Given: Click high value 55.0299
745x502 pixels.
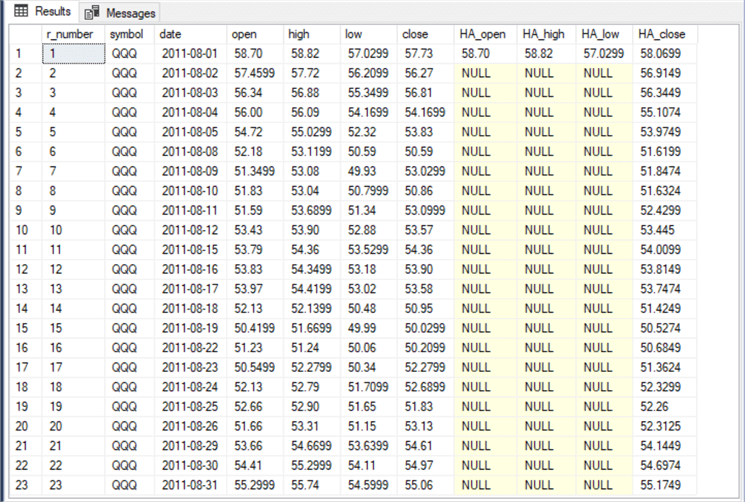Looking at the screenshot, I should tap(312, 132).
